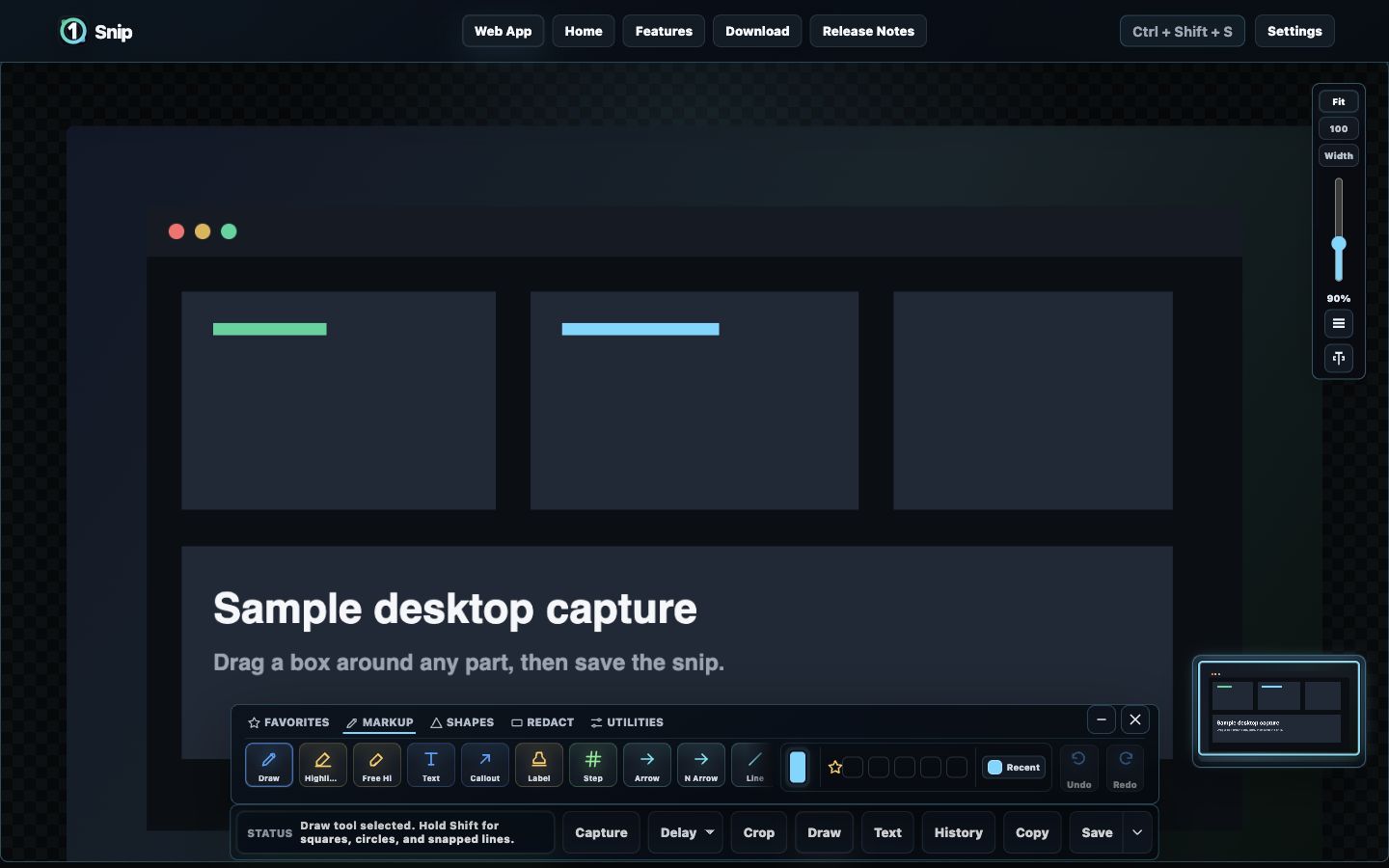The height and width of the screenshot is (868, 1389).
Task: Select the Line tool
Action: point(754,765)
